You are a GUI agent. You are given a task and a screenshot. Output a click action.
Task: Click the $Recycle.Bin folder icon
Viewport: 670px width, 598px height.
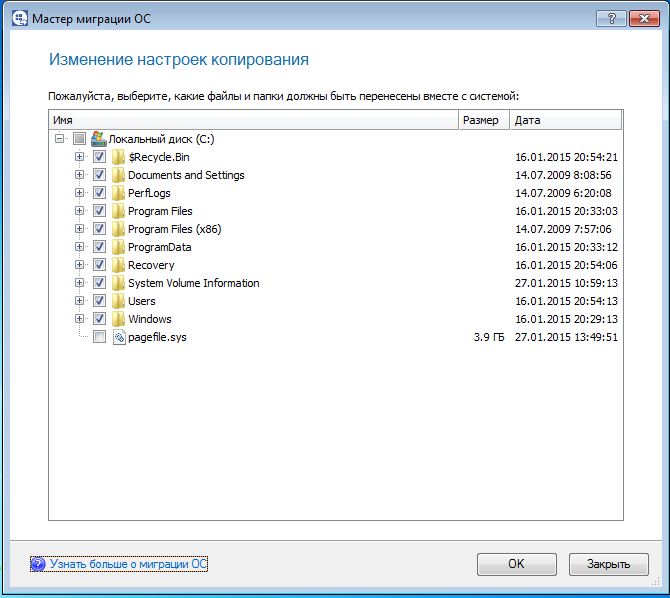coord(118,157)
